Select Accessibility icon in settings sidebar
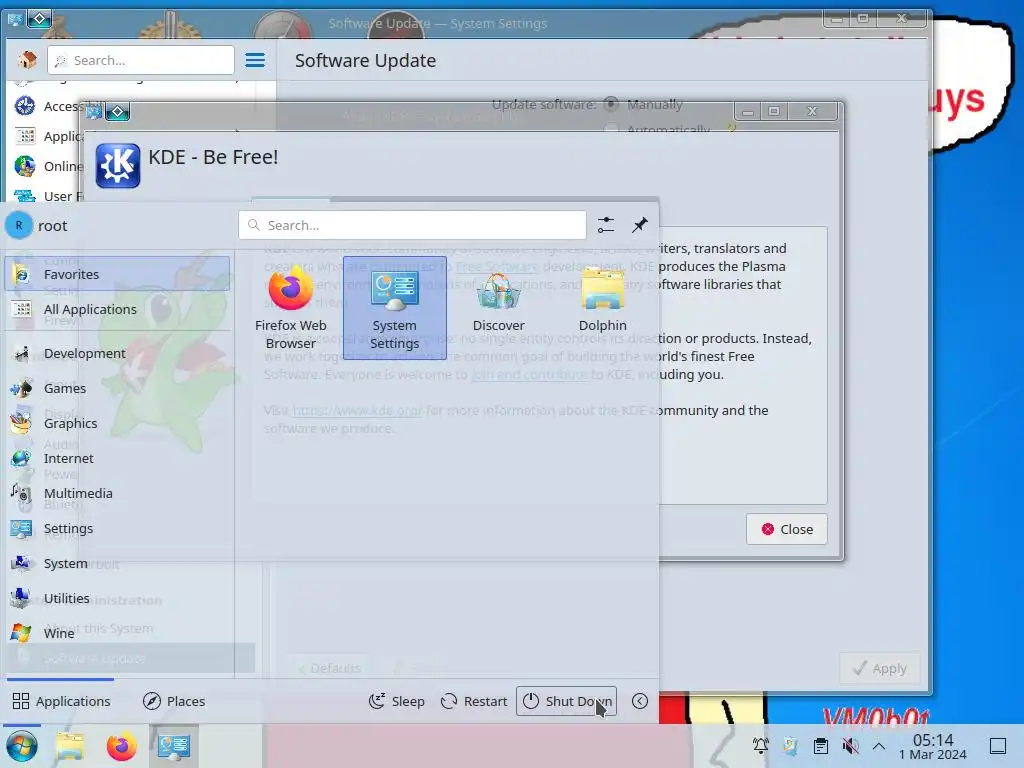This screenshot has width=1024, height=768. (25, 106)
